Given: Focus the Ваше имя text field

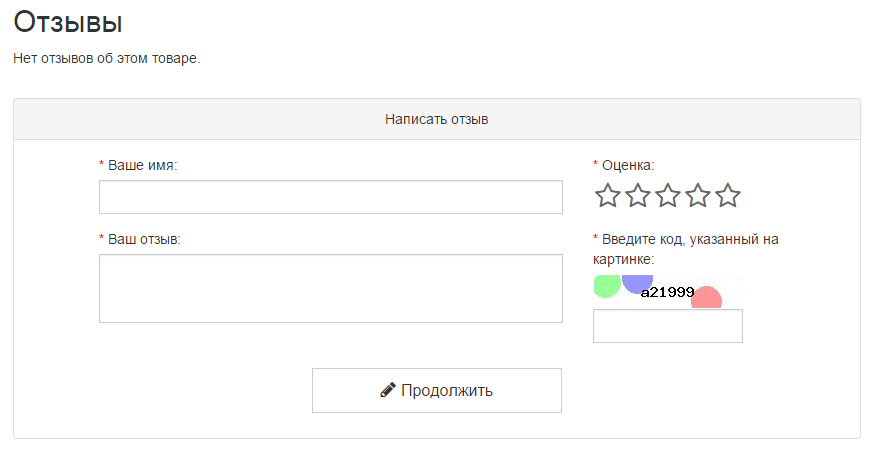Looking at the screenshot, I should point(331,197).
